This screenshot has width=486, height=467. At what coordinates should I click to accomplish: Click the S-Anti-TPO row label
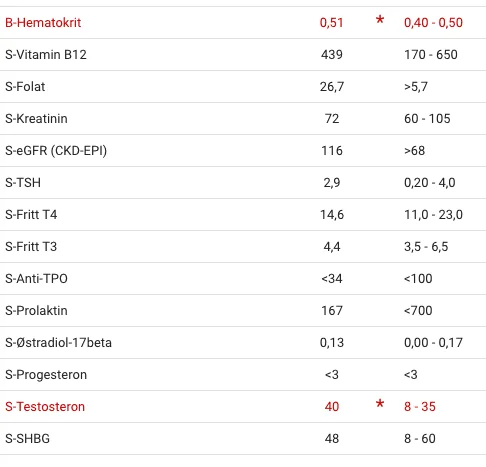pos(36,279)
